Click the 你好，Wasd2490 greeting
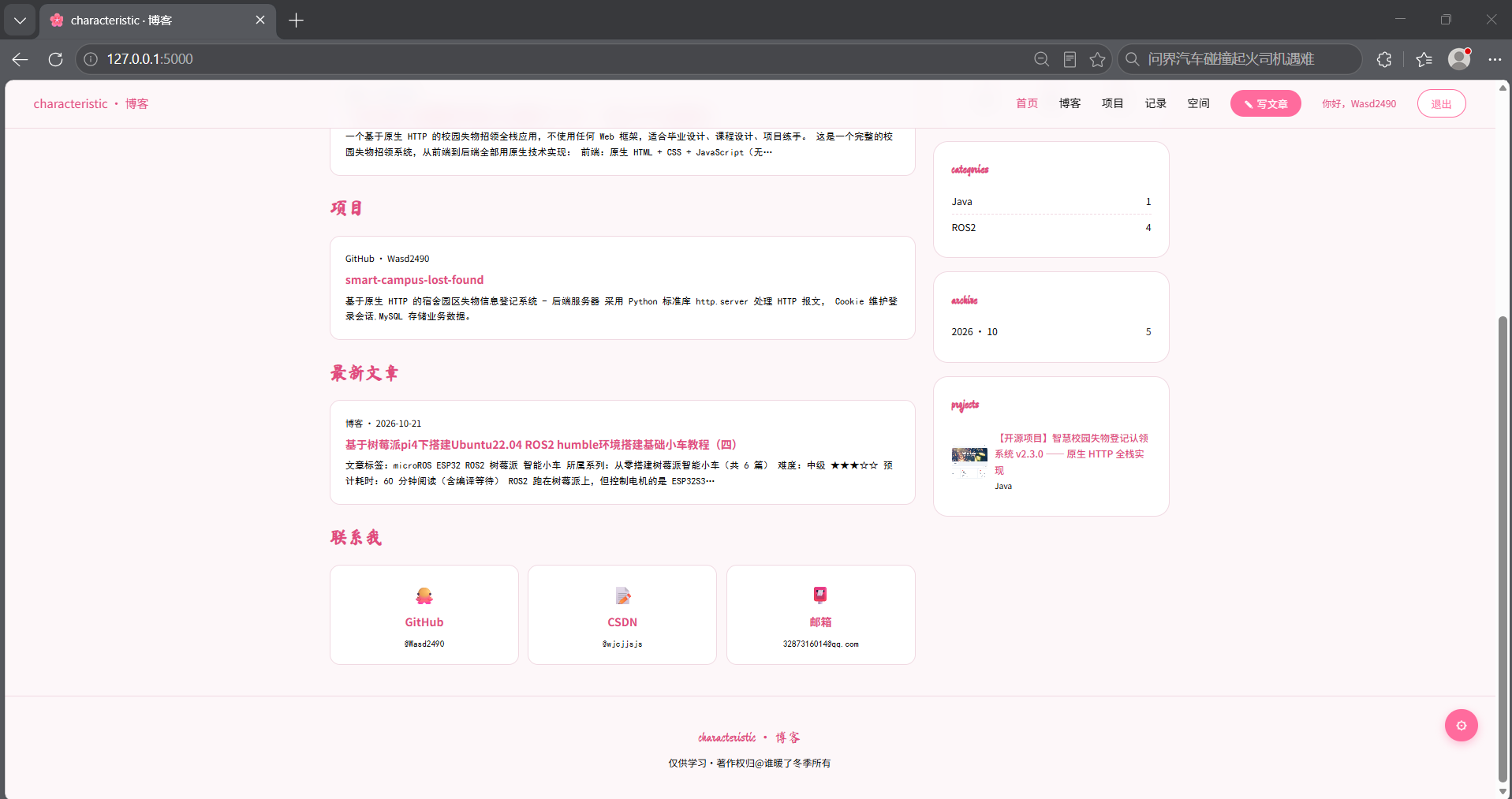 [x=1359, y=104]
